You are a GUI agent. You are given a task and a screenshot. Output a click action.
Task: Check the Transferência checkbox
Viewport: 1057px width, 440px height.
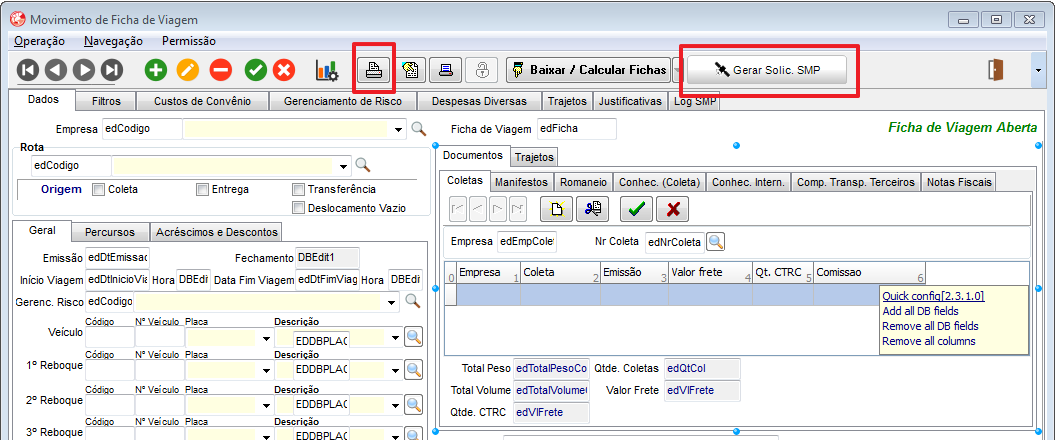299,190
